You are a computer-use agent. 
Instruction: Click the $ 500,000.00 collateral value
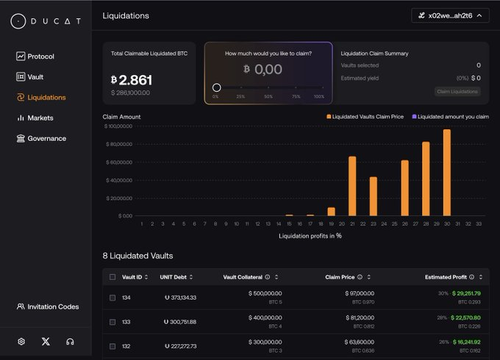point(265,293)
